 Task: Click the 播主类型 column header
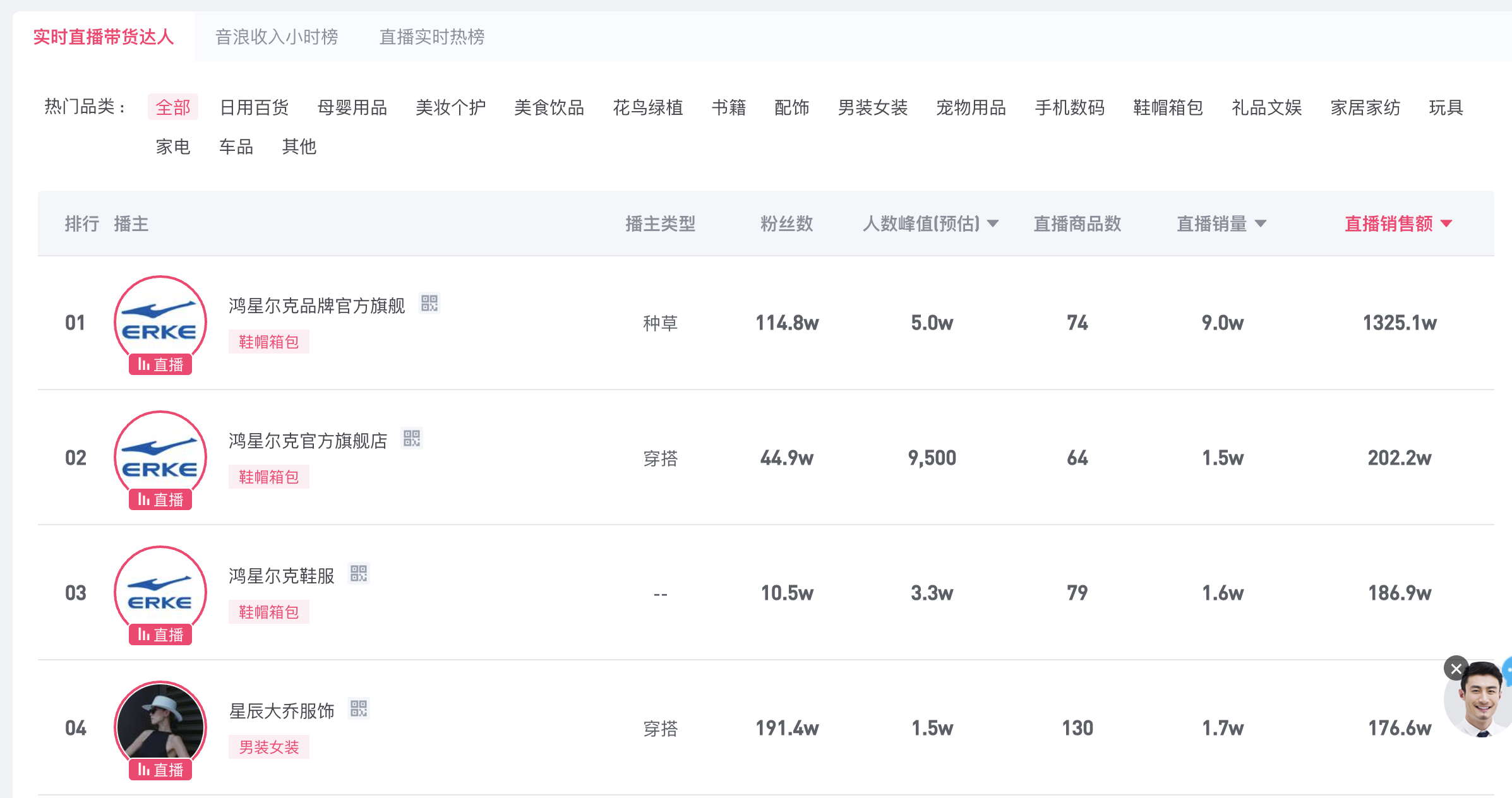(661, 223)
